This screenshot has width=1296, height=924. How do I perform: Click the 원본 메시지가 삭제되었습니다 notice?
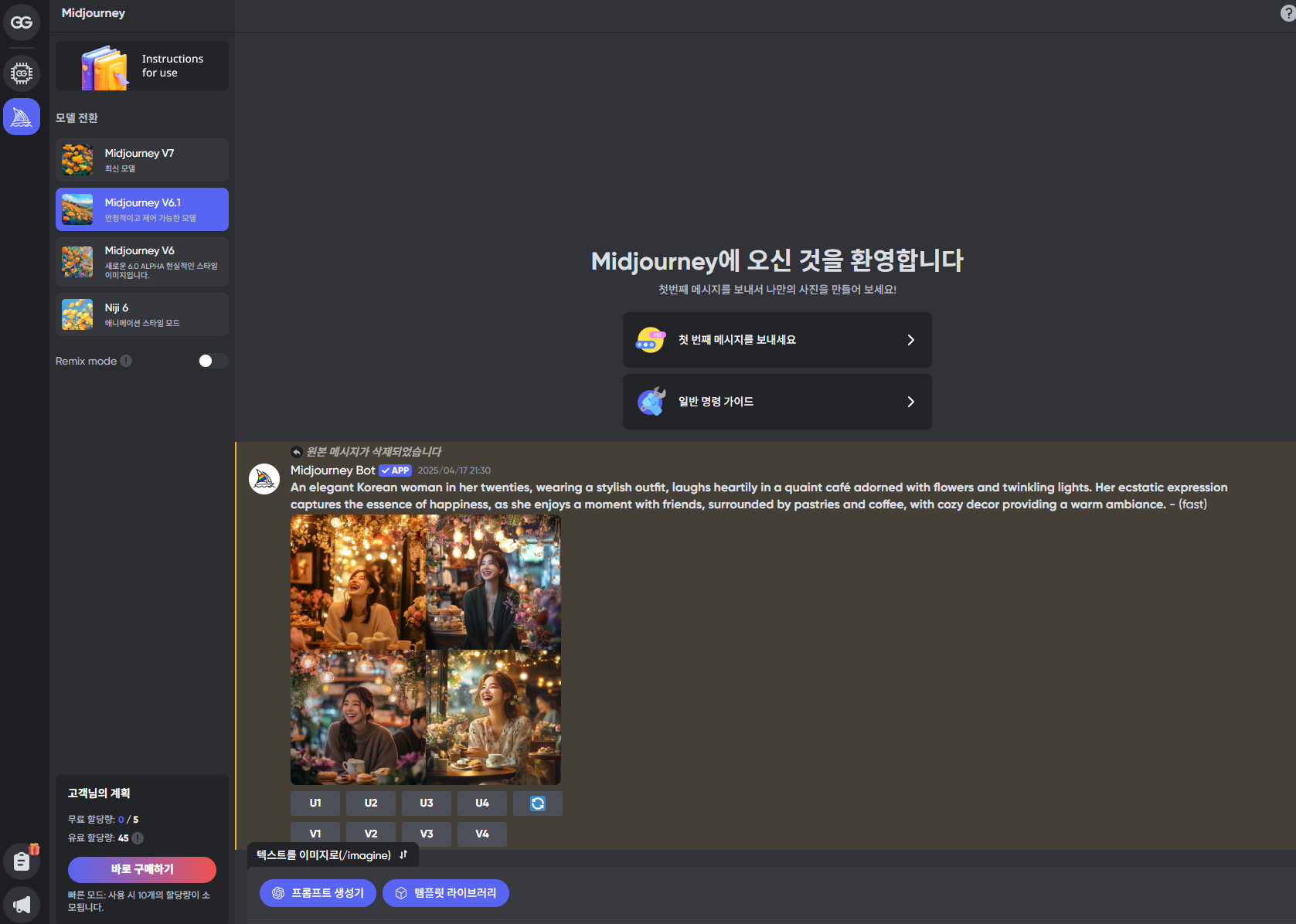(x=374, y=452)
